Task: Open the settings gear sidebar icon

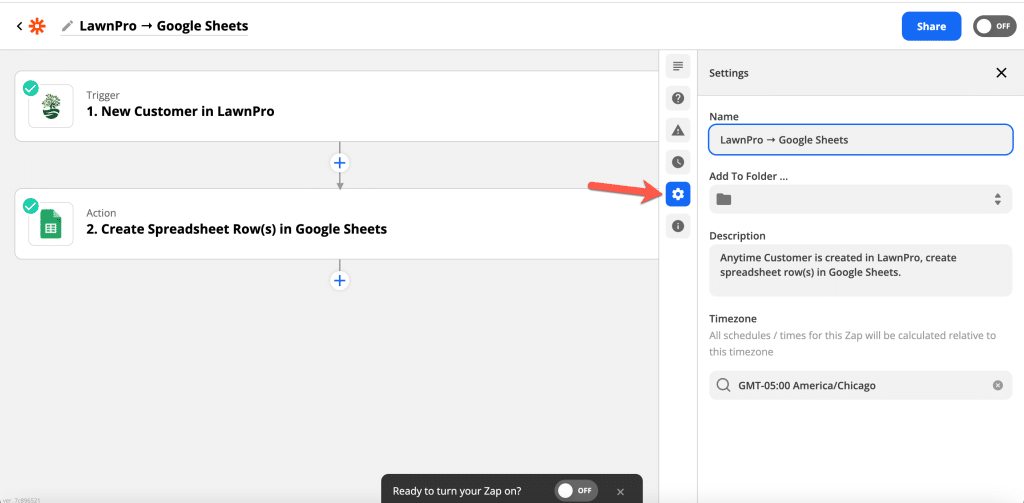Action: (x=678, y=194)
